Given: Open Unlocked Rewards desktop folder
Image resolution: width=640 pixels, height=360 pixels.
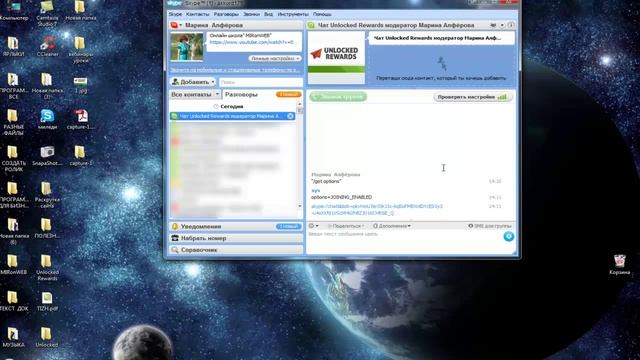Looking at the screenshot, I should coord(47,267).
